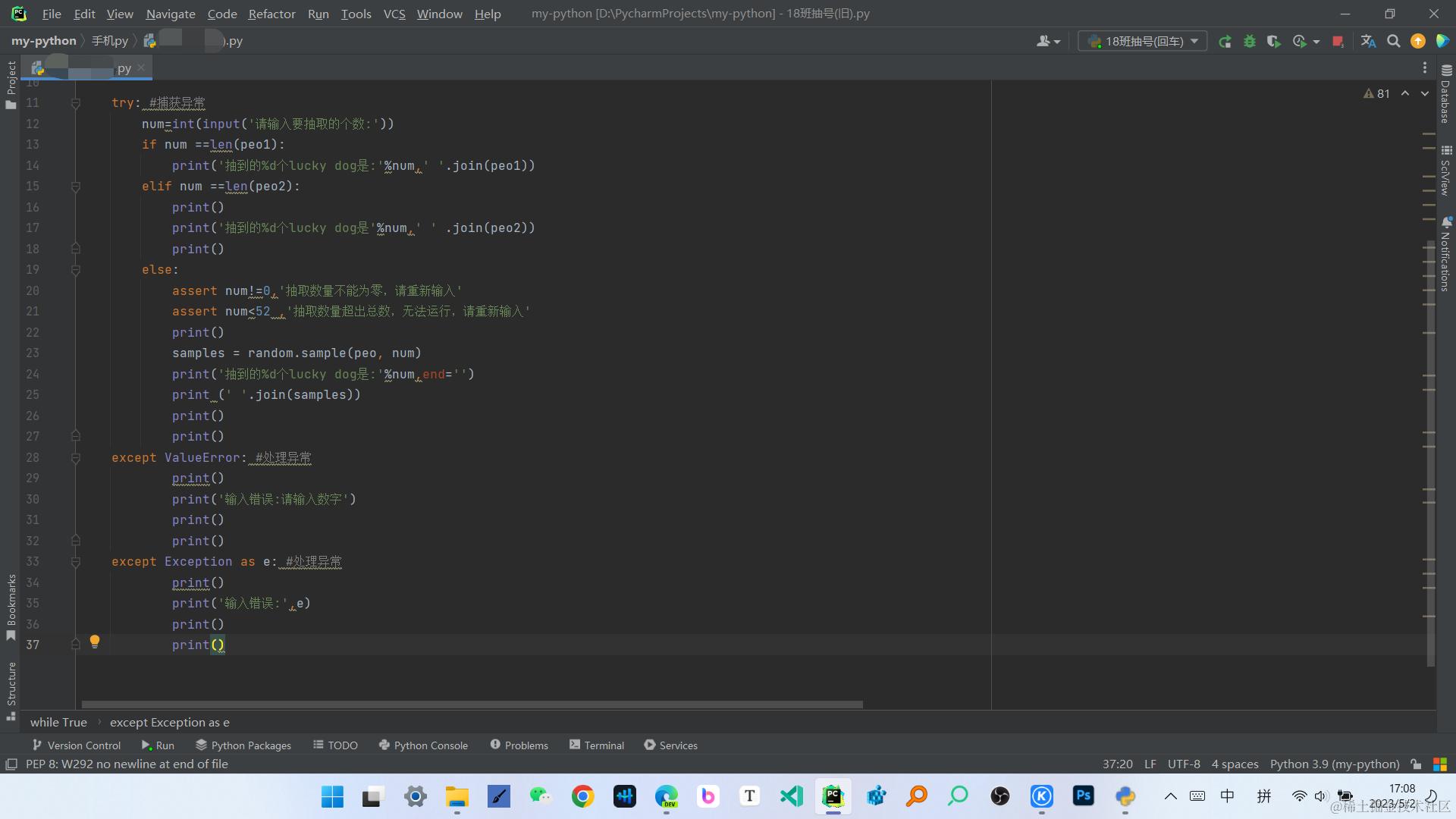
Task: Click the my-python breadcrumb
Action: (x=43, y=41)
